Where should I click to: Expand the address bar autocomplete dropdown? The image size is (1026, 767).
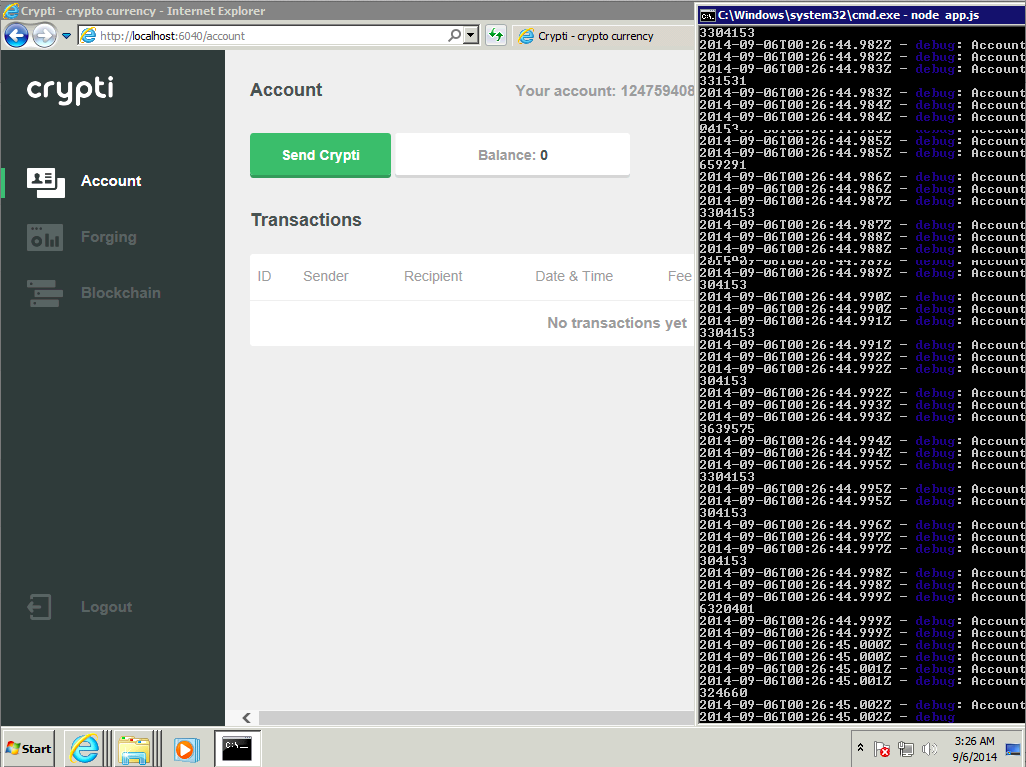[471, 35]
